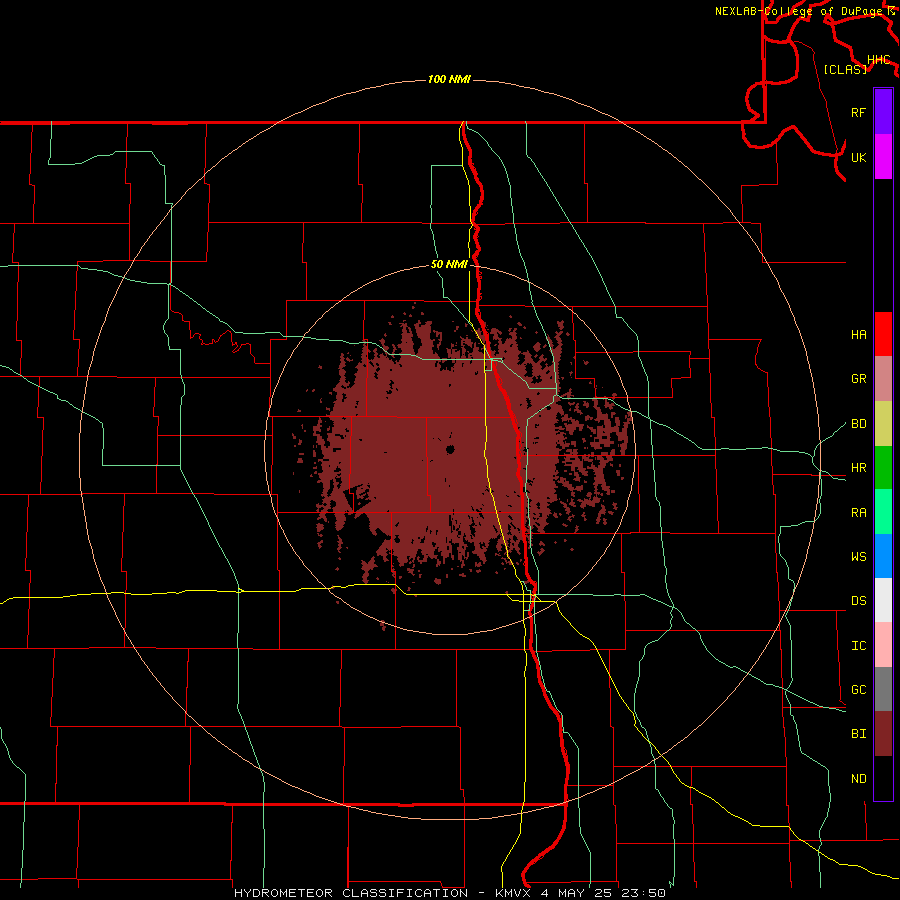Click the BD legend label

(x=858, y=424)
